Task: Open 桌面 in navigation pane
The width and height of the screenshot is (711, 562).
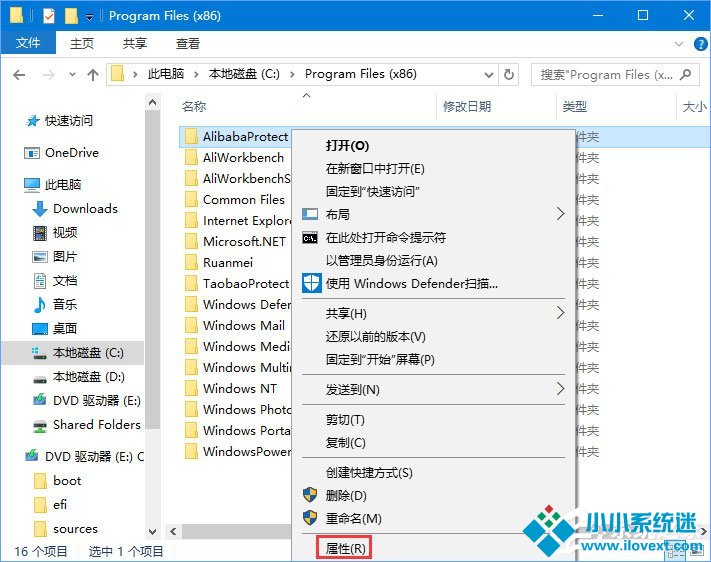Action: pos(64,328)
